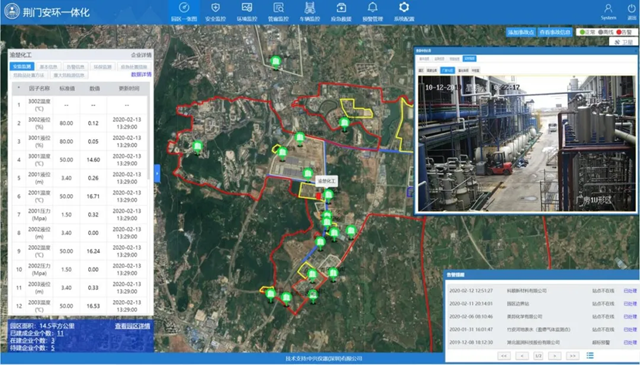Jump to last page of alarm list
This screenshot has width=640, height=365.
pos(572,356)
